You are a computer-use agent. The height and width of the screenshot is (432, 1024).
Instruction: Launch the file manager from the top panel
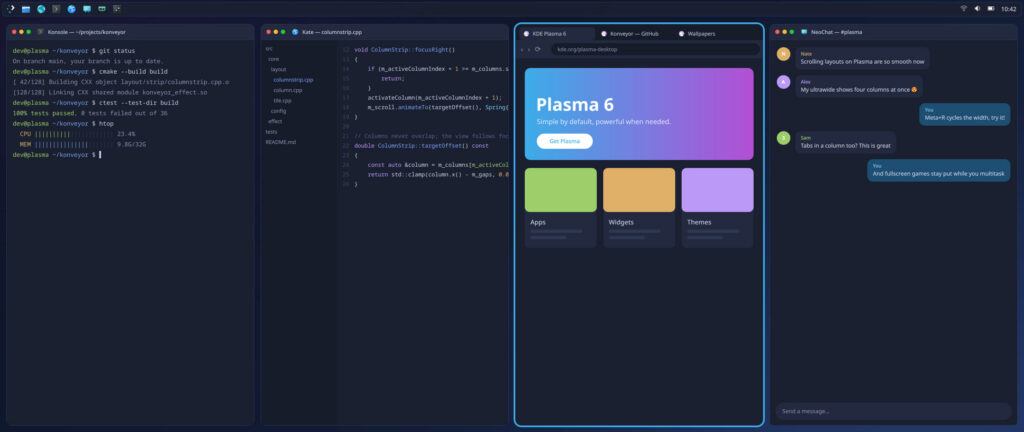click(x=26, y=9)
